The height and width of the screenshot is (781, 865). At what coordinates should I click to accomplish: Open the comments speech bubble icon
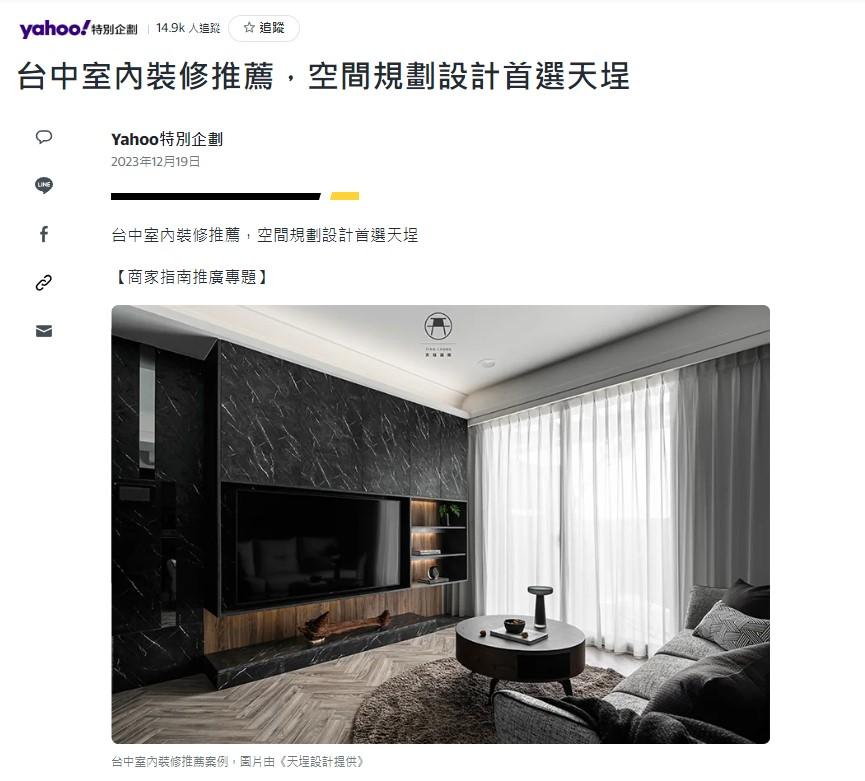[44, 137]
